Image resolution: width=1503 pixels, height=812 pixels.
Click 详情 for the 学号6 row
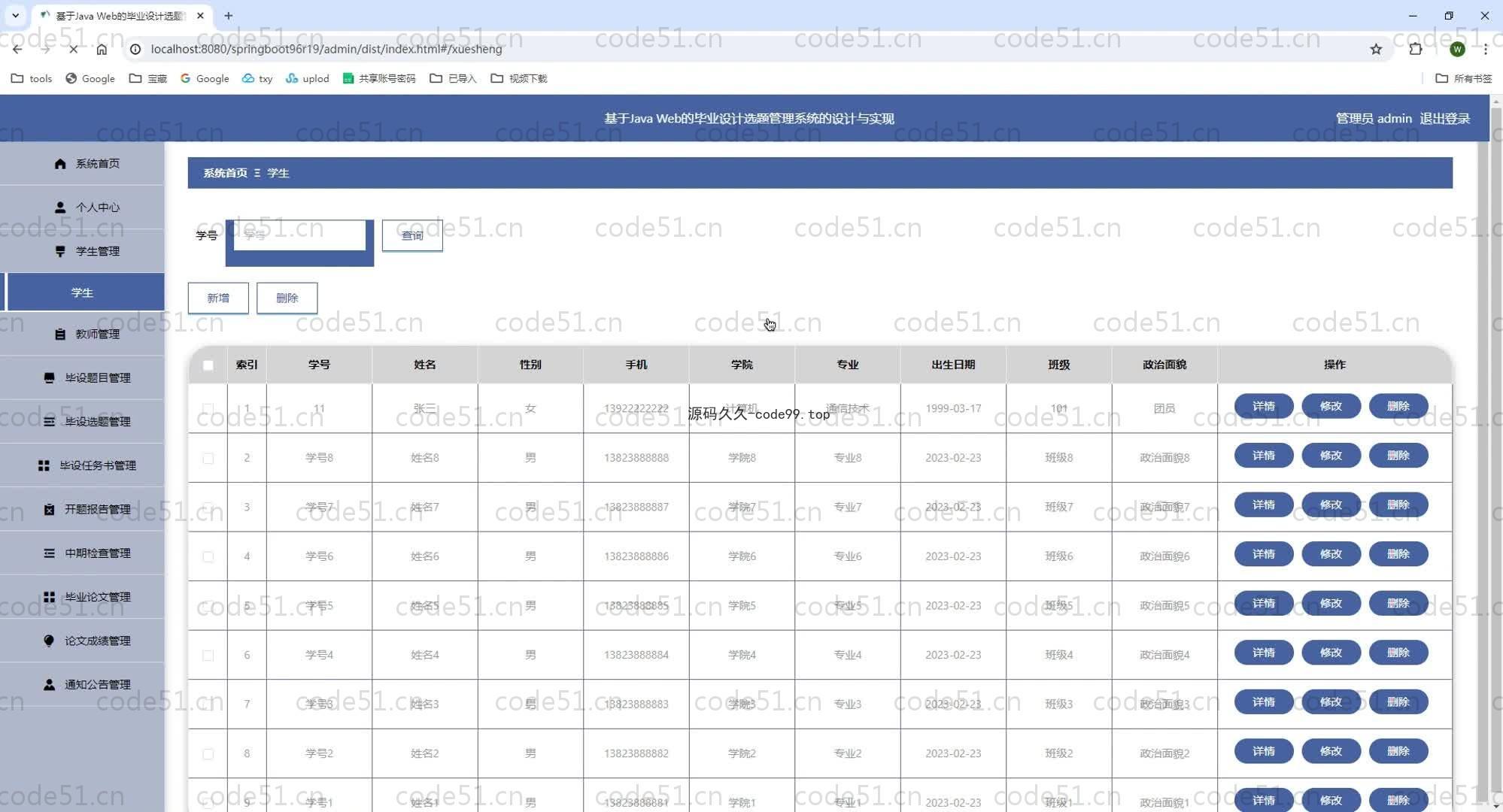pos(1264,555)
